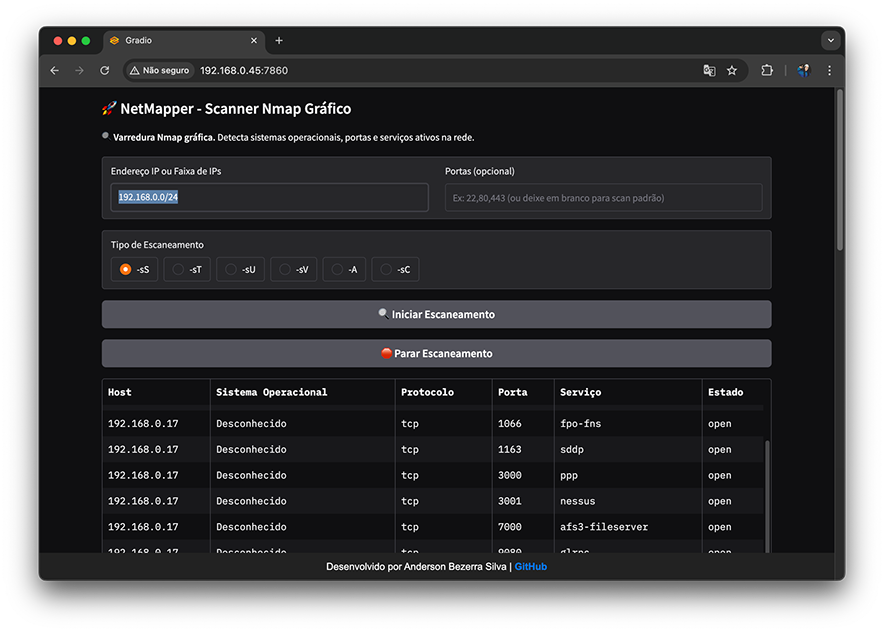Image resolution: width=884 pixels, height=632 pixels.
Task: Stop the scan with Parar Escaneamento
Action: point(436,353)
